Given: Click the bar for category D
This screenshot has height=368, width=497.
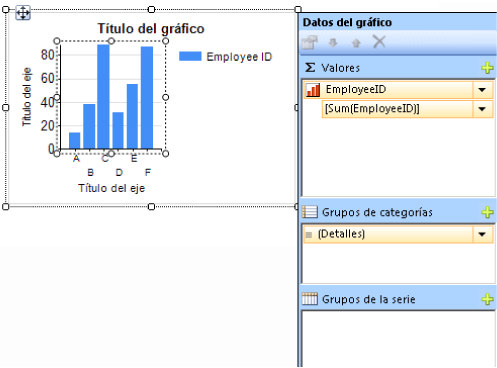Looking at the screenshot, I should pyautogui.click(x=118, y=130).
